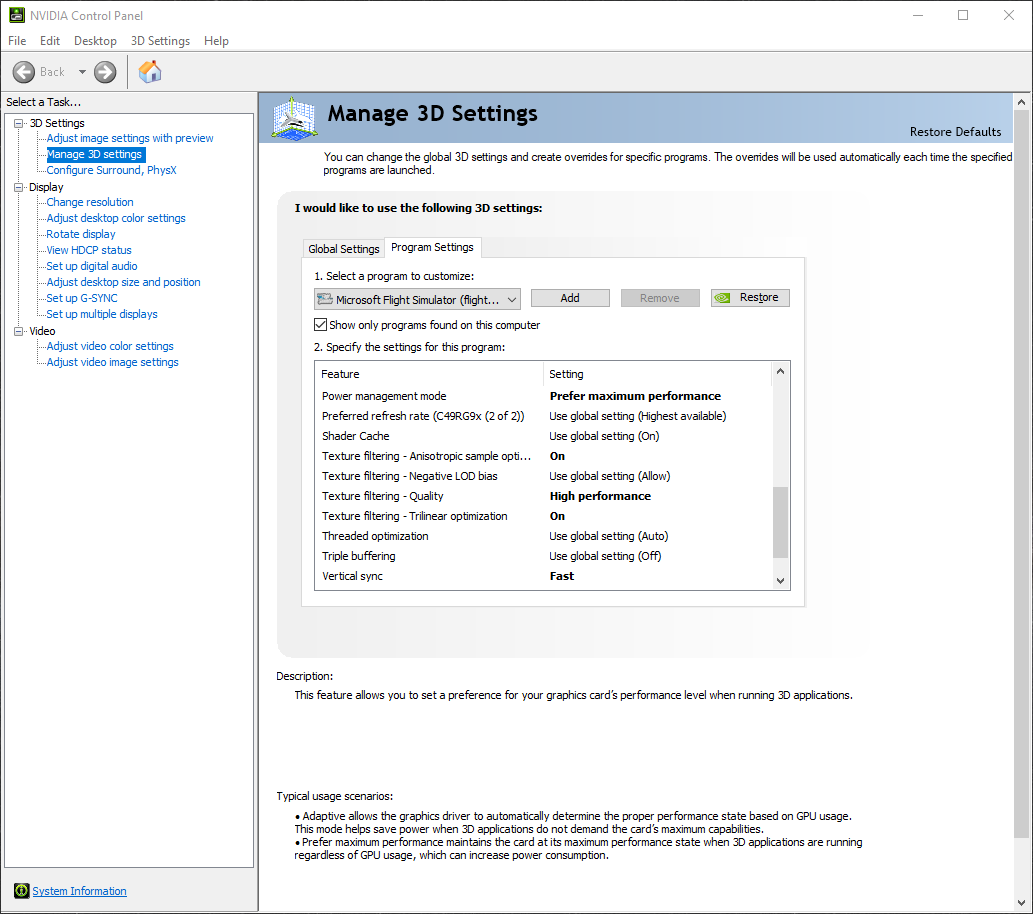This screenshot has height=914, width=1033.
Task: Click the Home icon in toolbar
Action: coord(150,71)
